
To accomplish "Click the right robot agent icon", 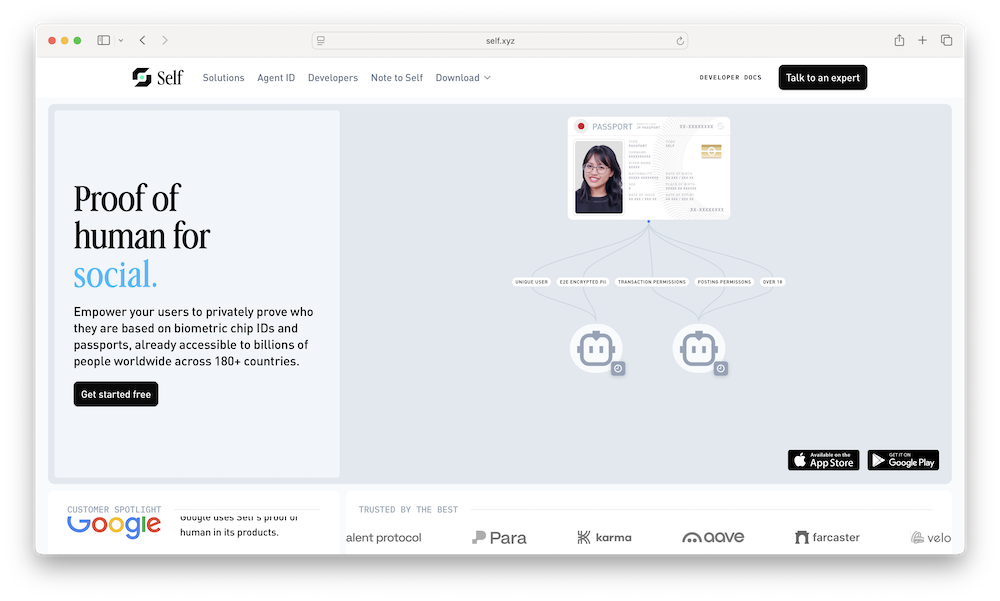I will point(698,349).
